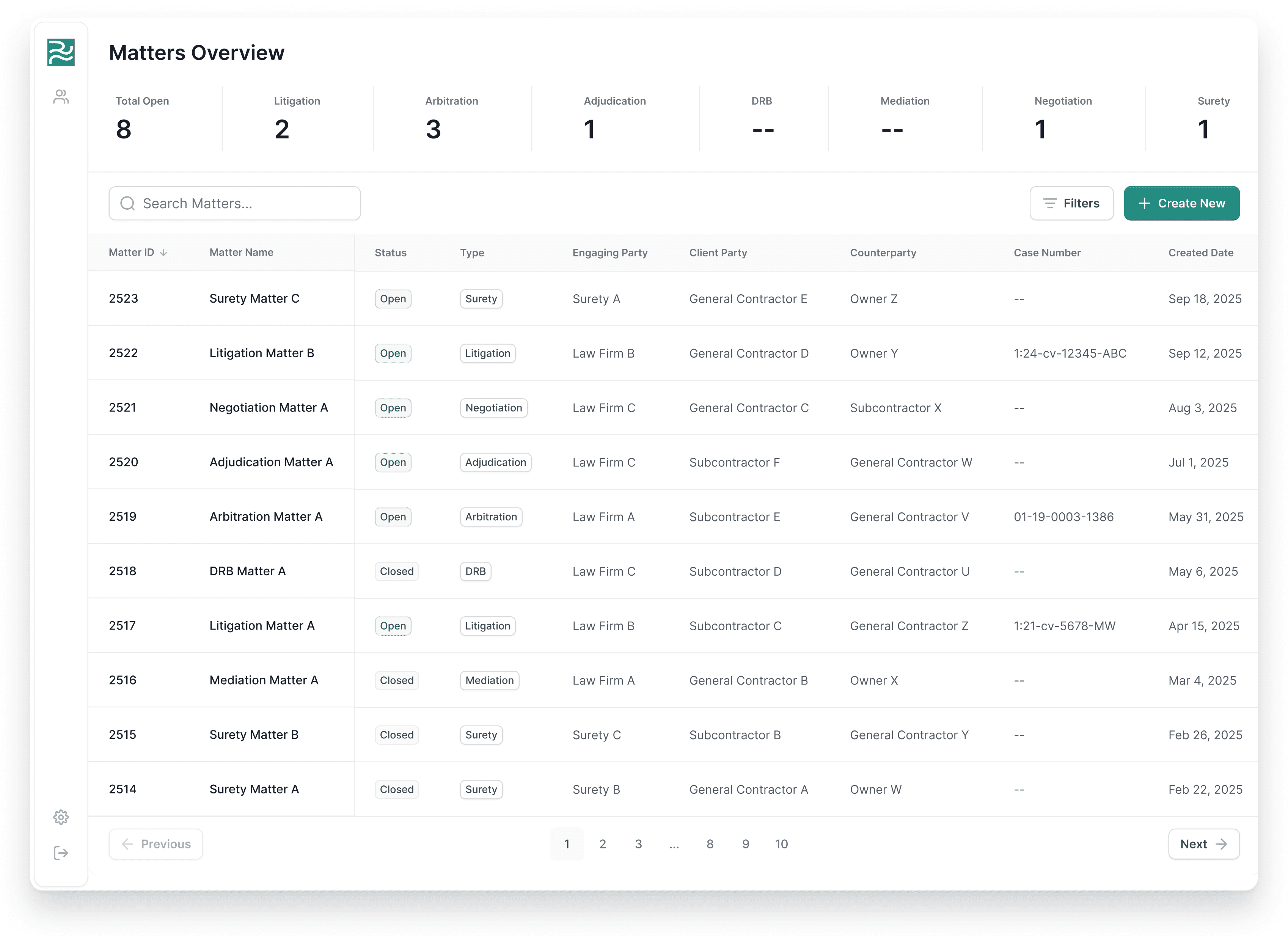Sort by Matter ID arrow

click(163, 253)
